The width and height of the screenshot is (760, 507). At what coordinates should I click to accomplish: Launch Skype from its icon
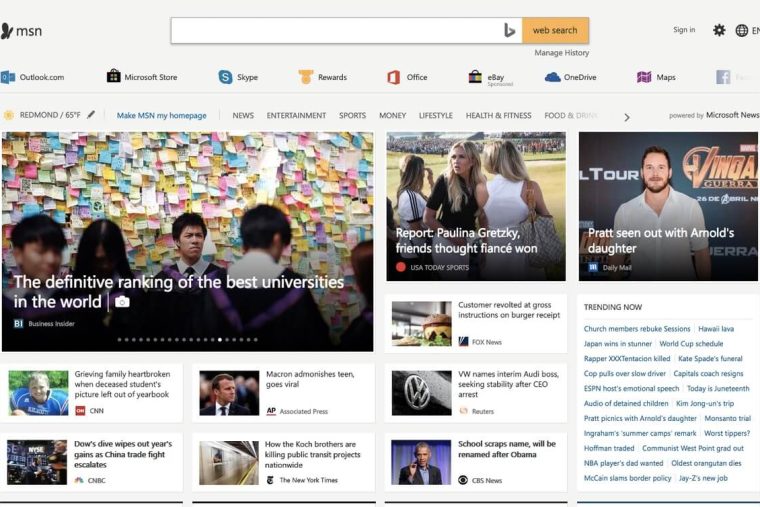click(225, 77)
